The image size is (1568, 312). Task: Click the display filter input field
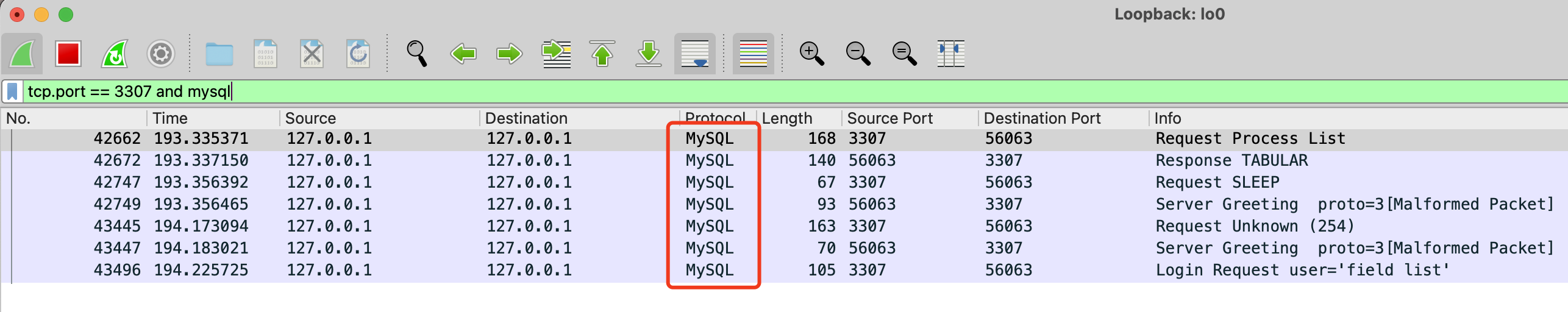pos(732,91)
